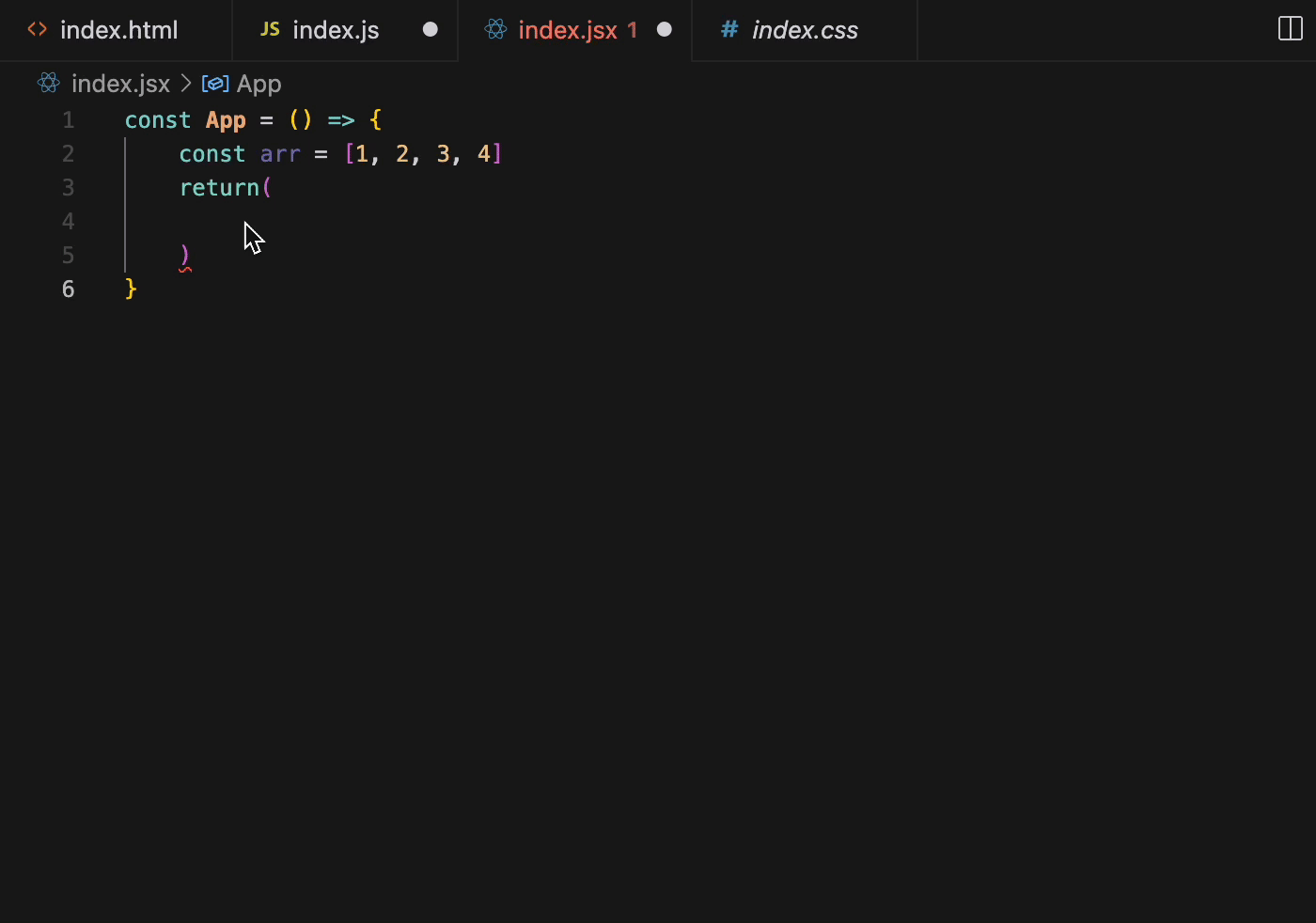Click index.jsx in the breadcrumb
This screenshot has height=923, width=1316.
click(120, 84)
